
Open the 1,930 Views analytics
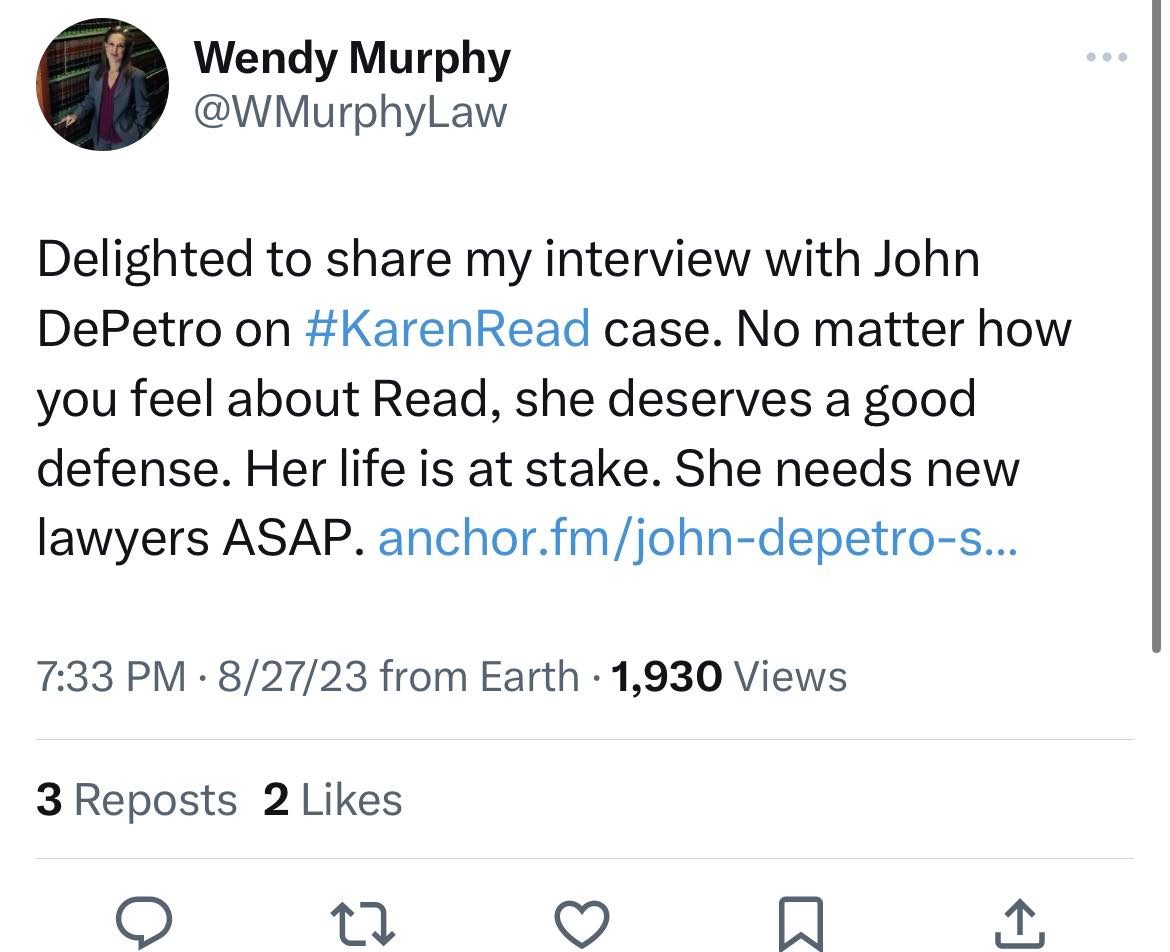(x=728, y=677)
